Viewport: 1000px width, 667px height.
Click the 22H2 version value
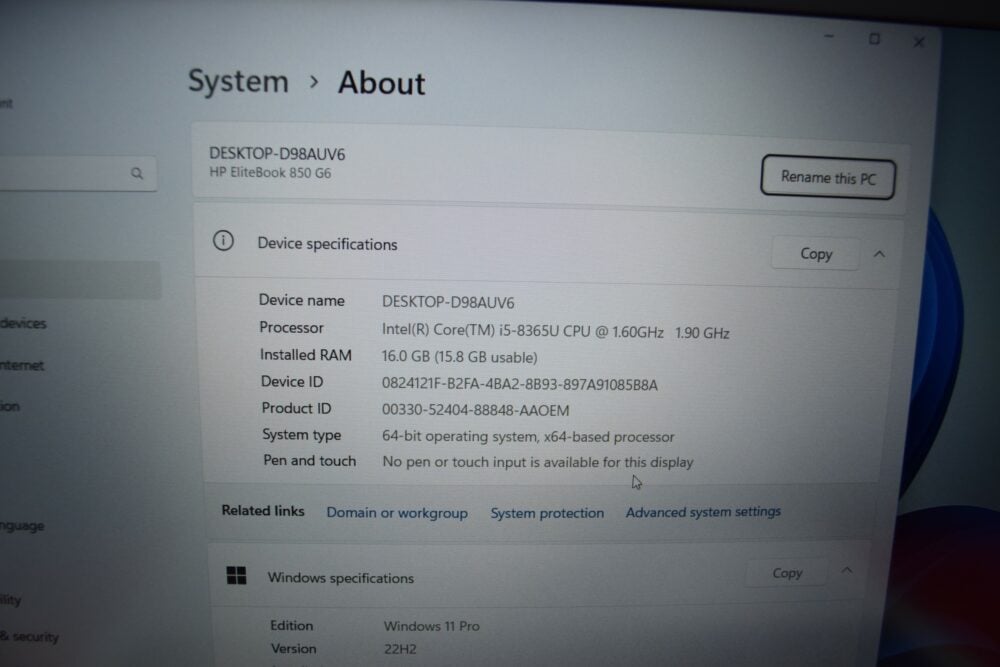(x=400, y=649)
